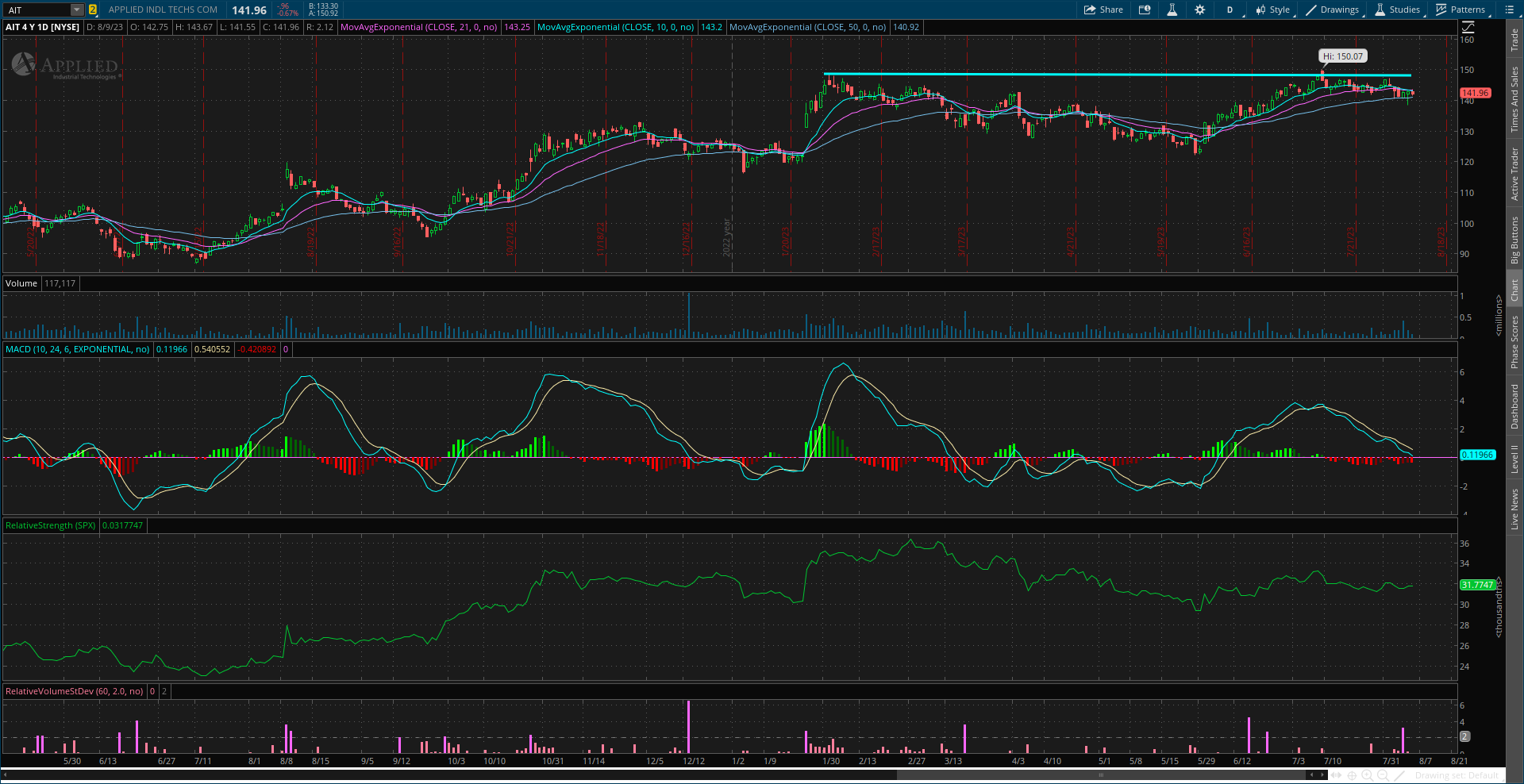Click the -0.67% change value
This screenshot has width=1524, height=784.
(288, 13)
